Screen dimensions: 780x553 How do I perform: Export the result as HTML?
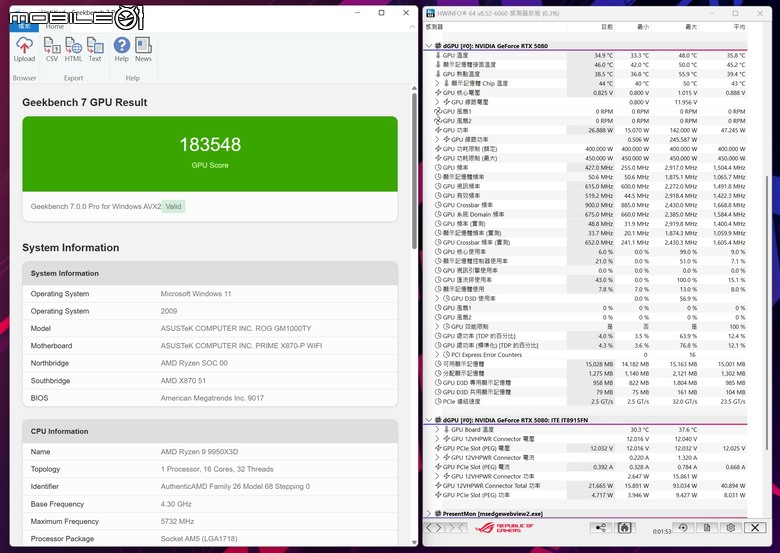pos(73,50)
